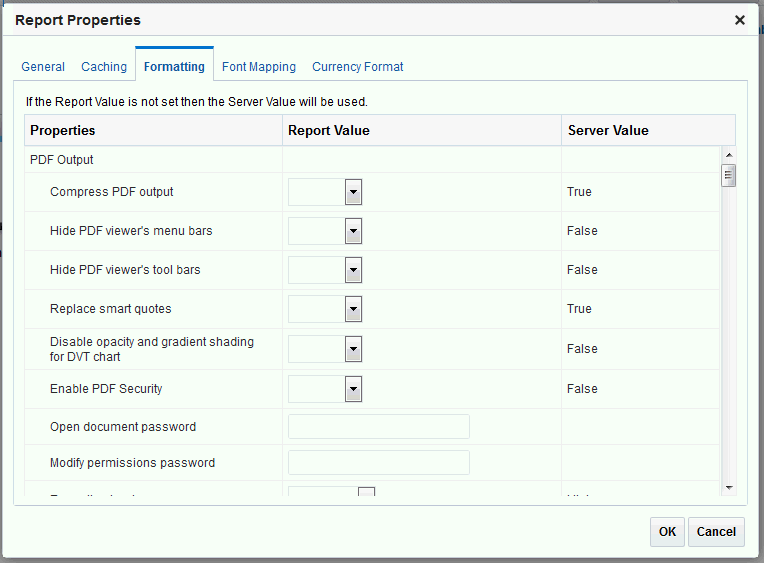Click the scrollbar down arrow
This screenshot has height=563, width=764.
point(729,486)
